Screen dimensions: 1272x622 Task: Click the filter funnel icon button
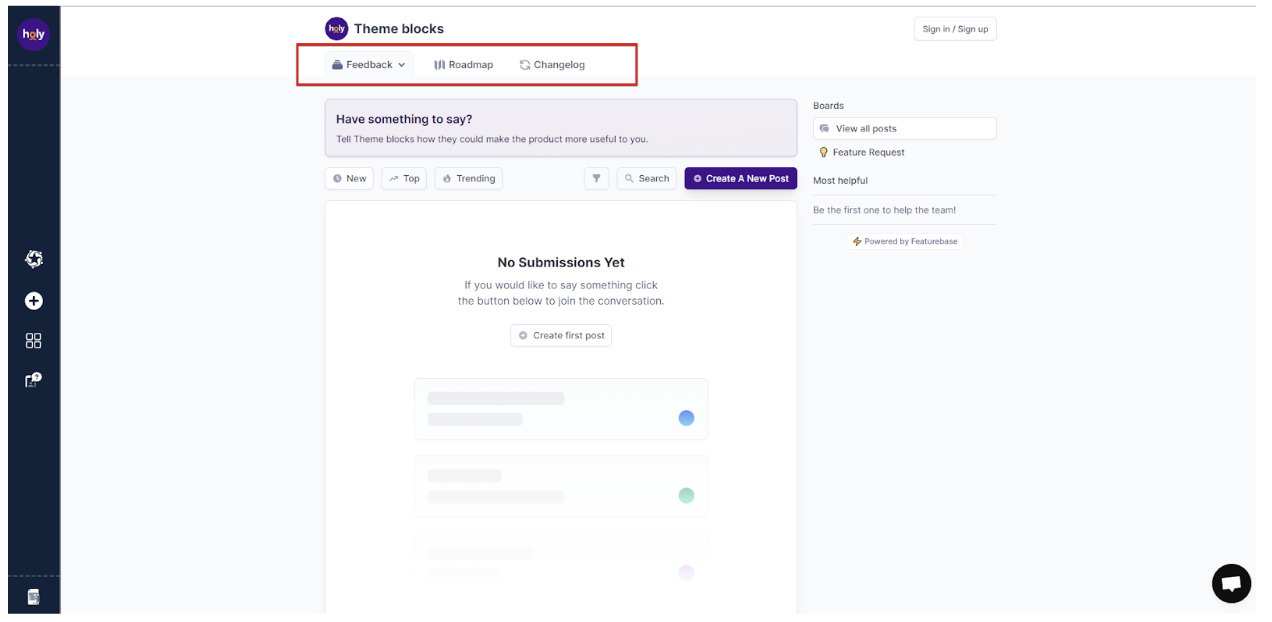pos(596,178)
